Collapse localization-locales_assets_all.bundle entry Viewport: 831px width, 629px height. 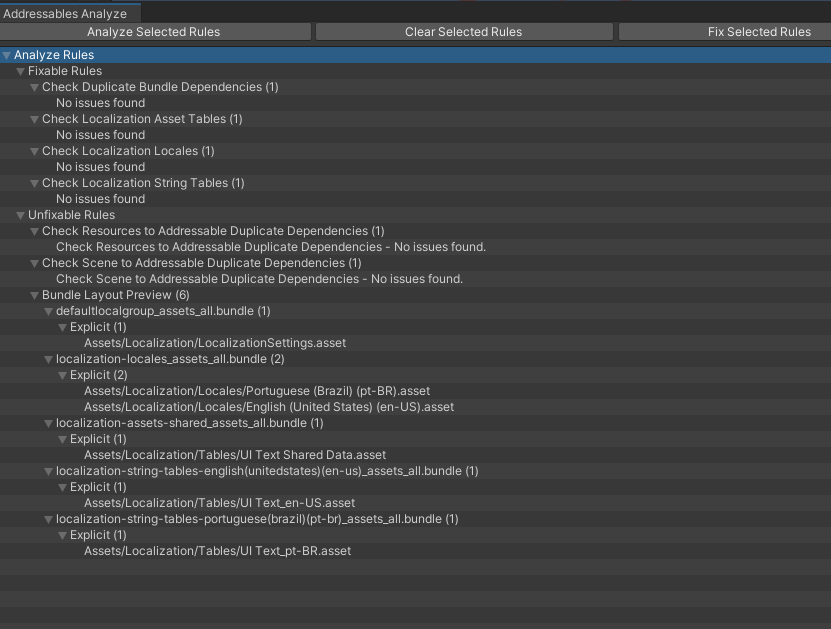[48, 358]
